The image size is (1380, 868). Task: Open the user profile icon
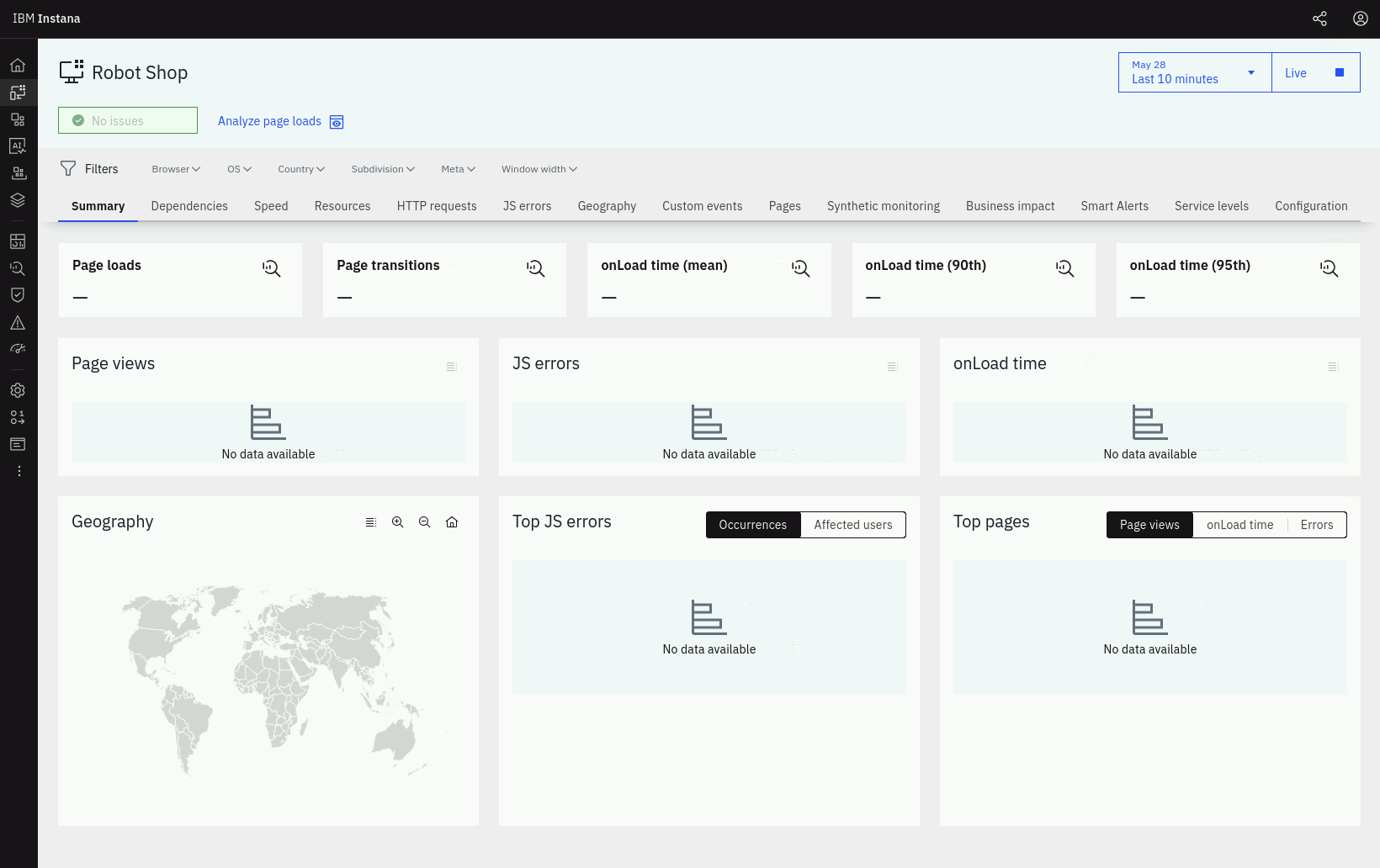1360,19
